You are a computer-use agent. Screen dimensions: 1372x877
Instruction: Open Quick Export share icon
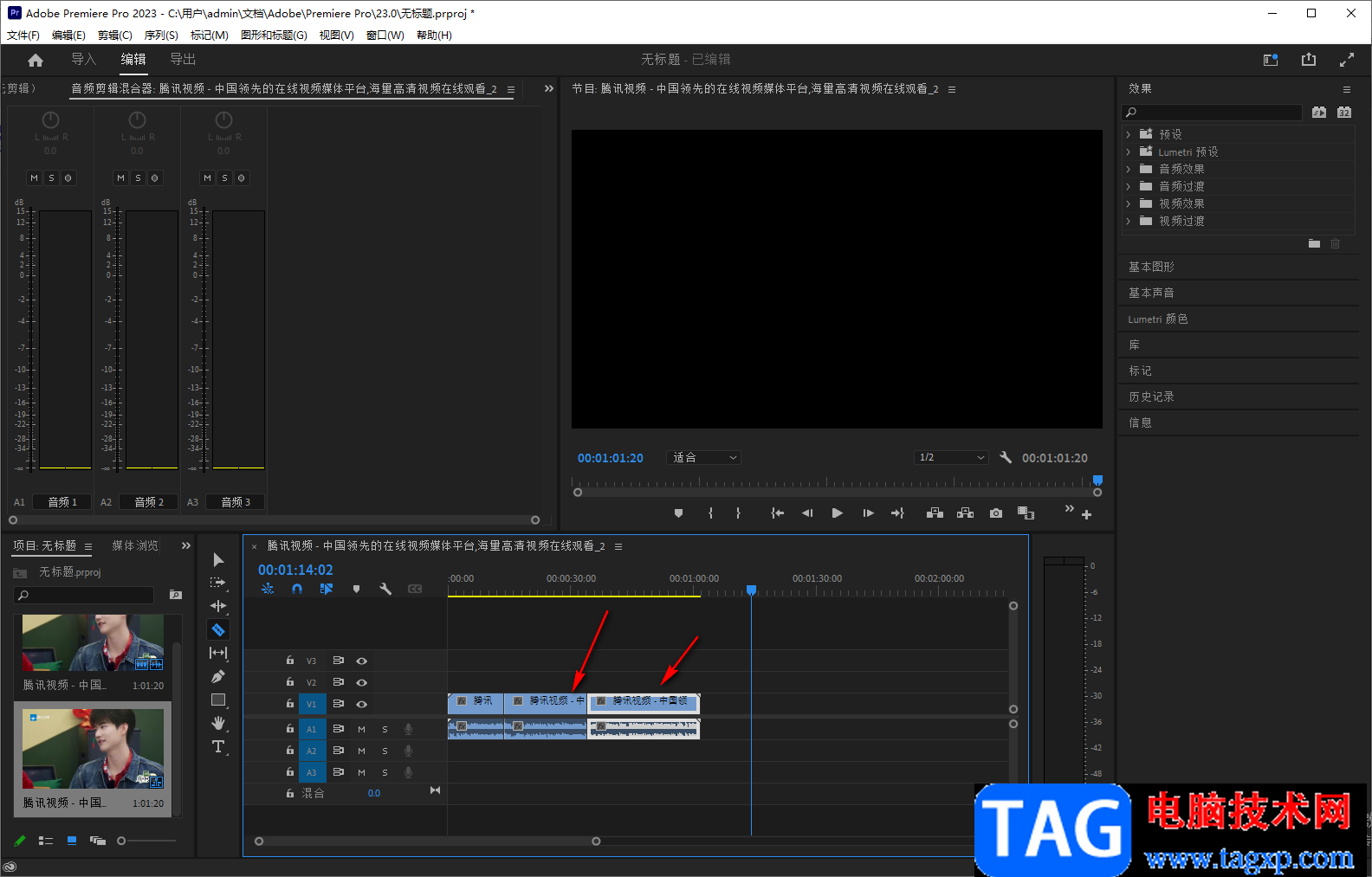point(1309,60)
